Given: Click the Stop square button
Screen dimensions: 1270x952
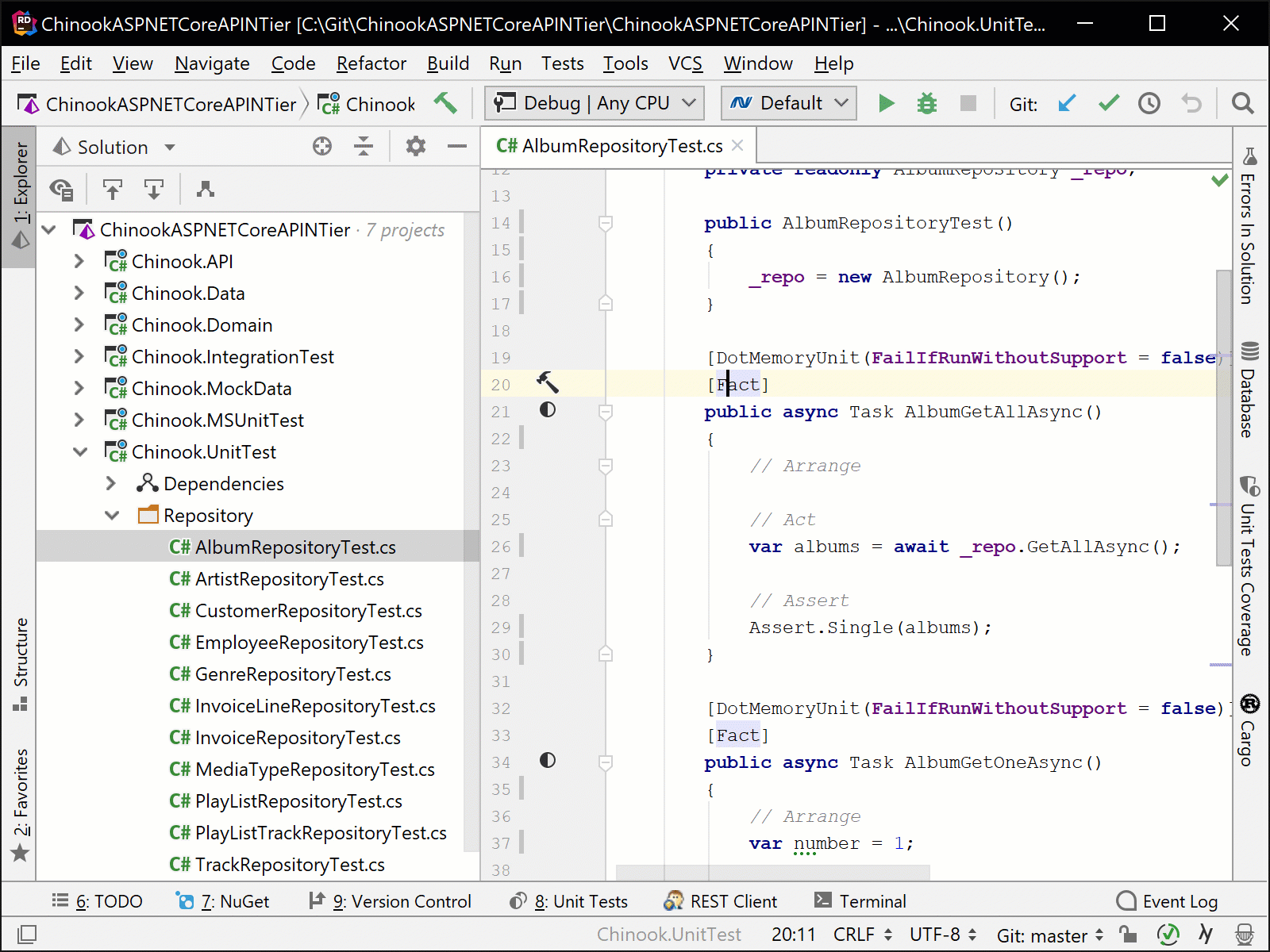Looking at the screenshot, I should 968,103.
